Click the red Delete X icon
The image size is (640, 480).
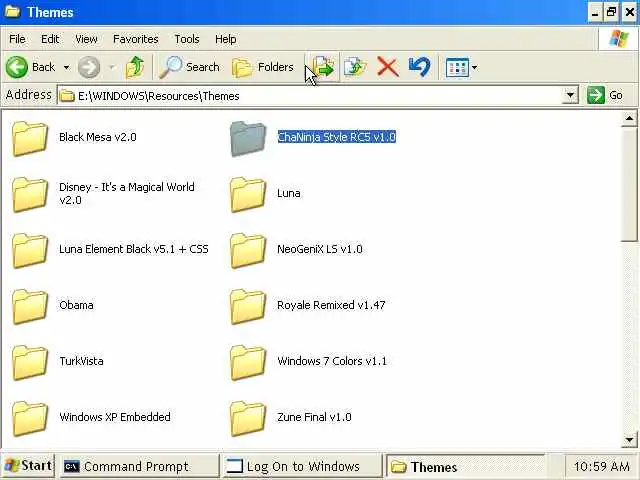point(387,67)
